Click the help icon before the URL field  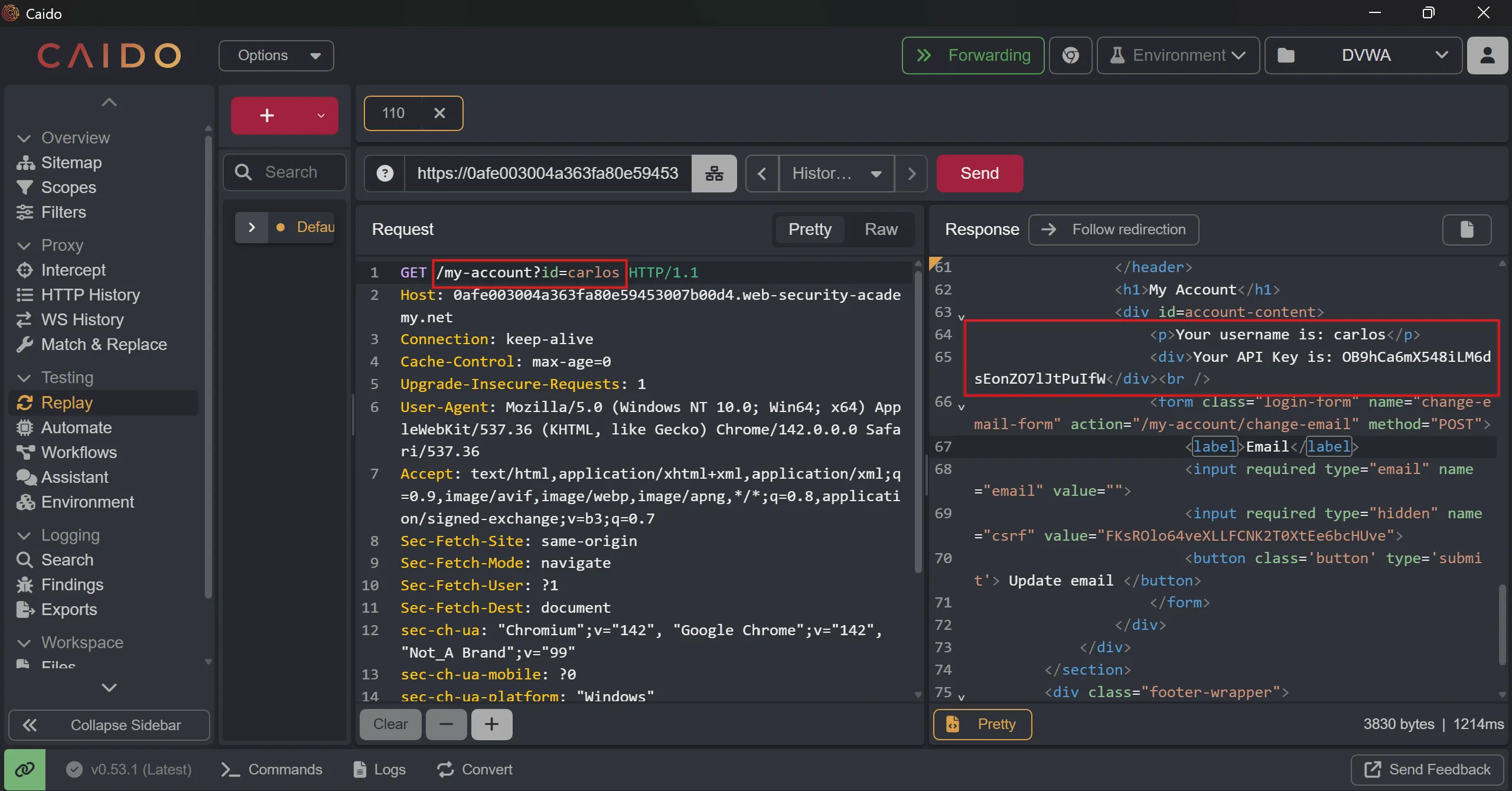pos(384,174)
